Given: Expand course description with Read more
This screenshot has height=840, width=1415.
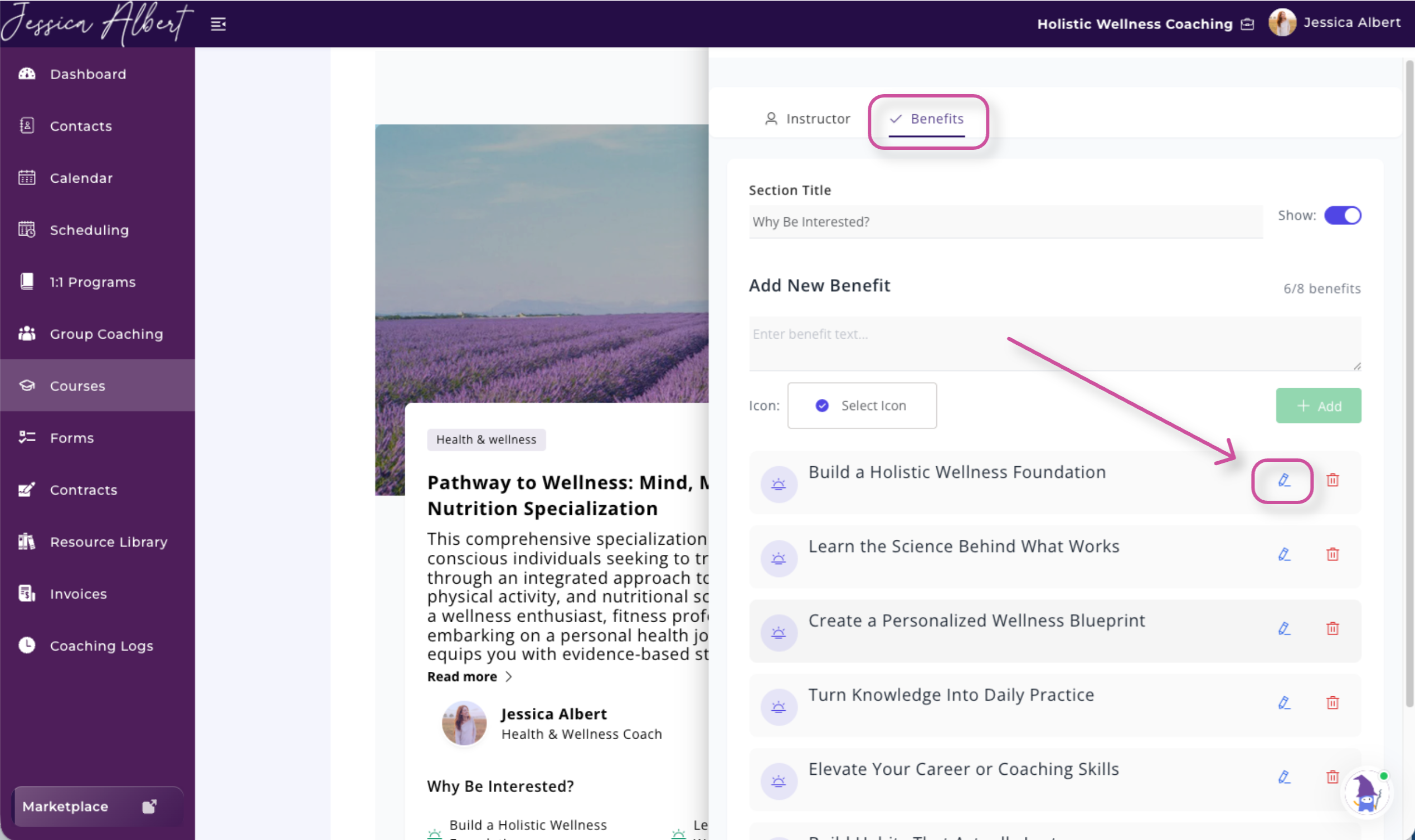Looking at the screenshot, I should point(469,677).
